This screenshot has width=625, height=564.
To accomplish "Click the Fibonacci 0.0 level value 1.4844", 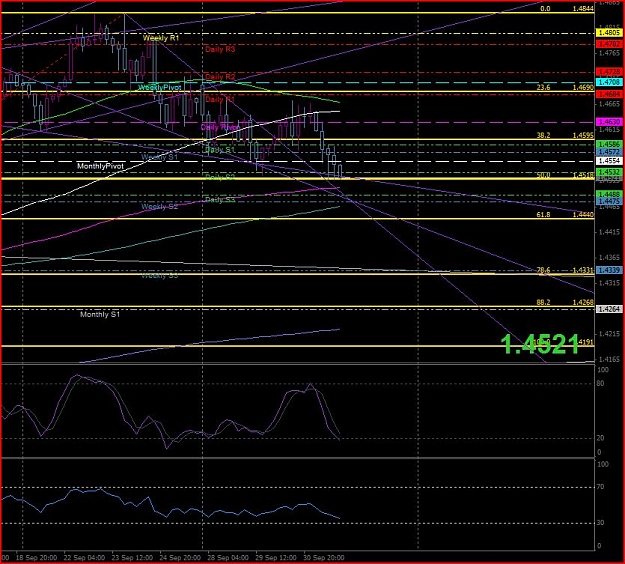I will point(583,8).
